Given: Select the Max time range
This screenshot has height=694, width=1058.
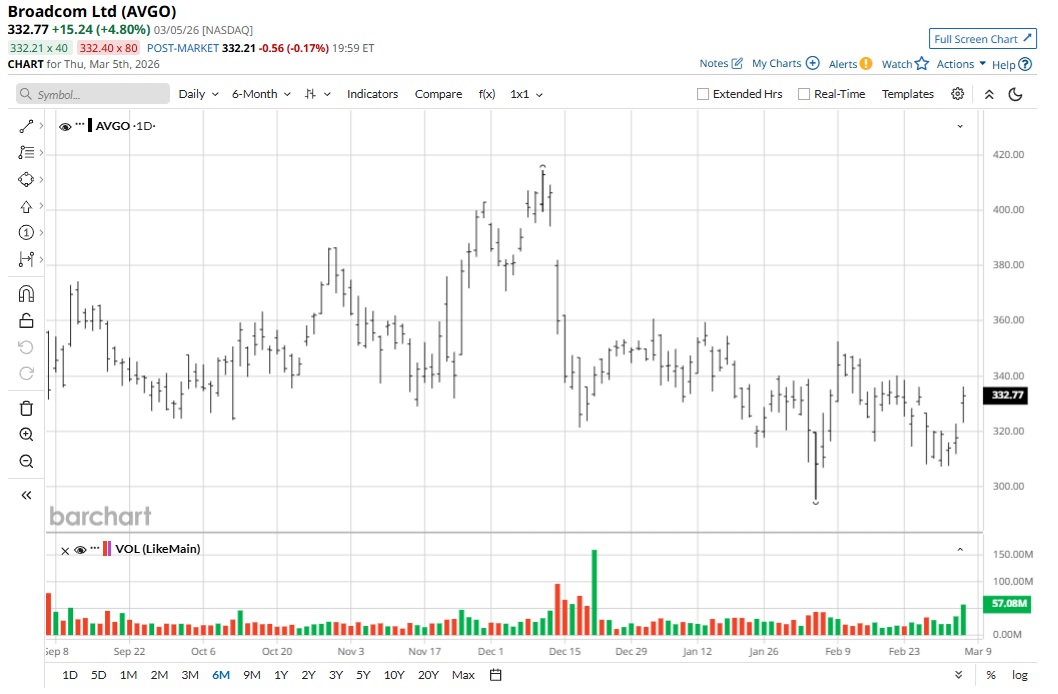Looking at the screenshot, I should click(x=463, y=675).
